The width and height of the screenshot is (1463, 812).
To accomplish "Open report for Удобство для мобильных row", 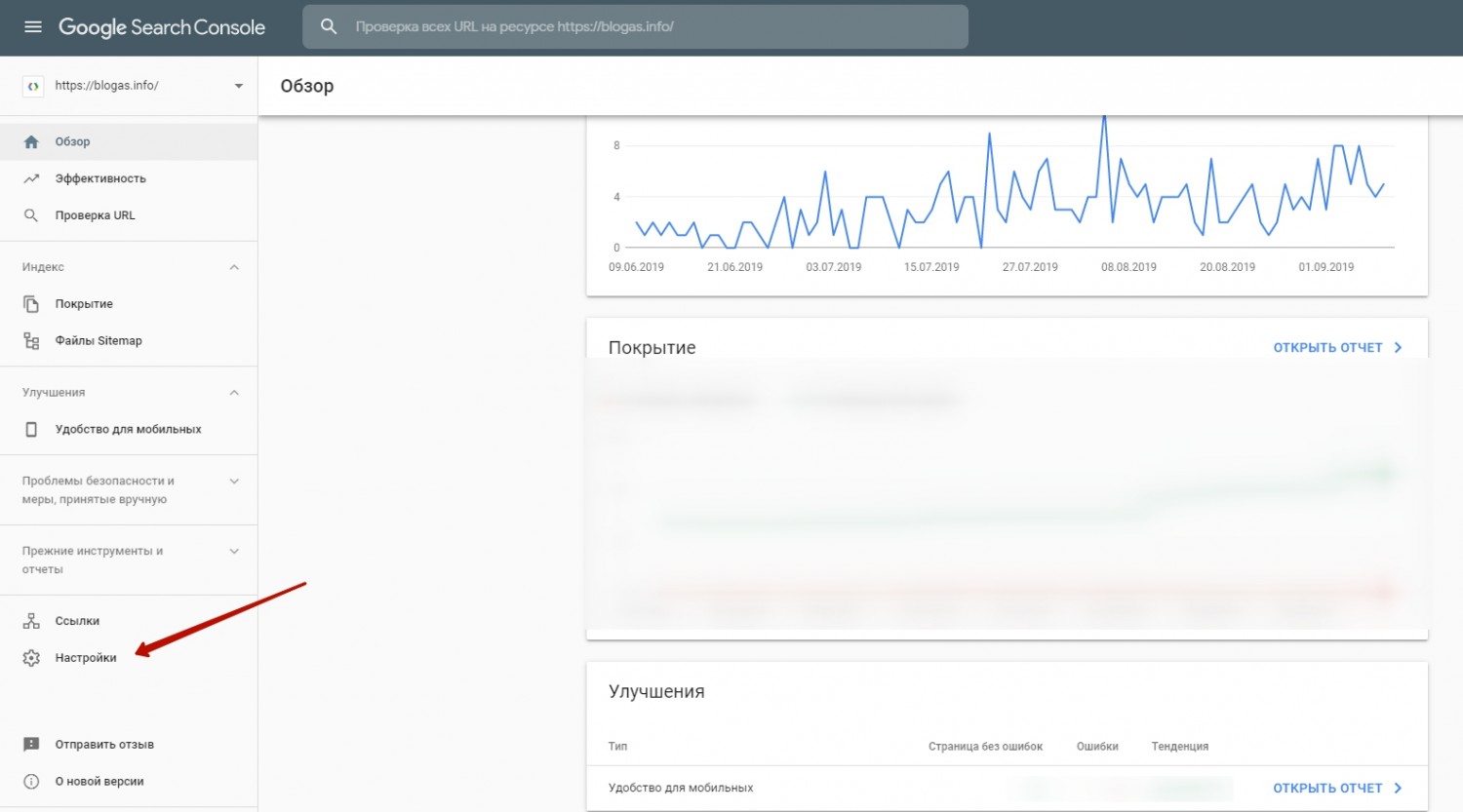I will coord(1336,789).
